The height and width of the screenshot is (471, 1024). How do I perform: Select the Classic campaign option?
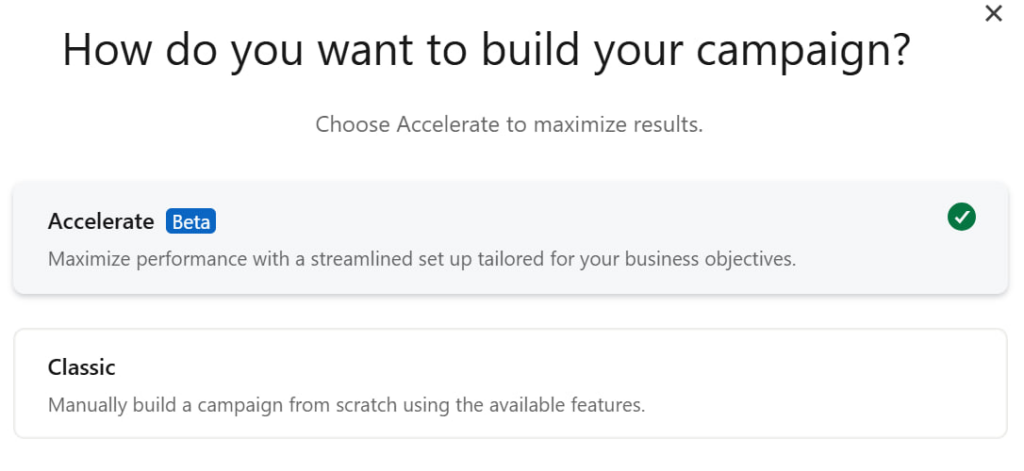(x=510, y=383)
